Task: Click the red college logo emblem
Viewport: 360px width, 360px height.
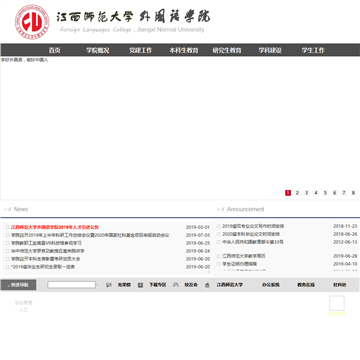Action: point(32,22)
